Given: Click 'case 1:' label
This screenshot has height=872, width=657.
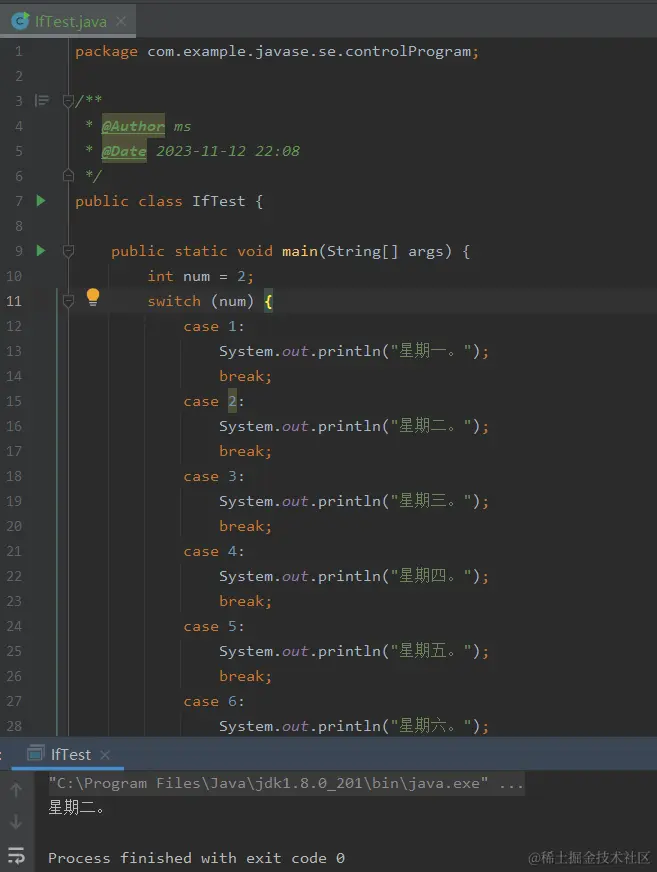Looking at the screenshot, I should (x=214, y=326).
